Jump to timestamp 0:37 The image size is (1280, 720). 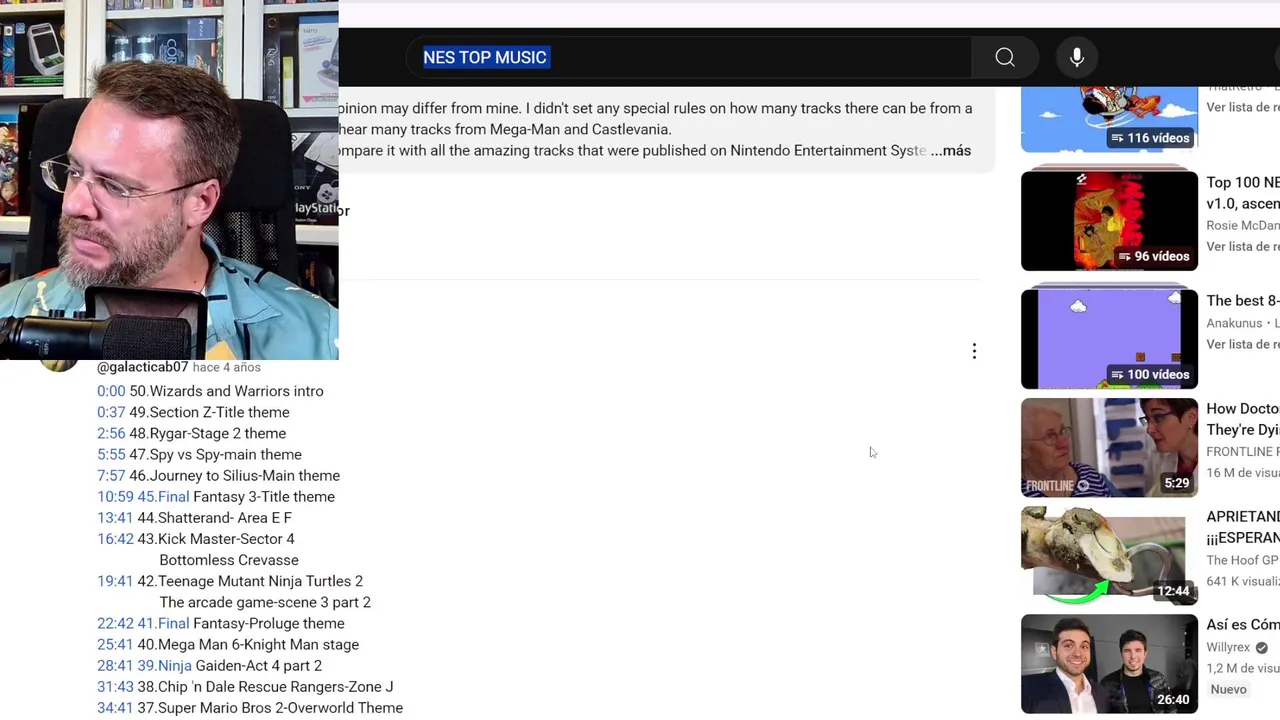(x=111, y=412)
